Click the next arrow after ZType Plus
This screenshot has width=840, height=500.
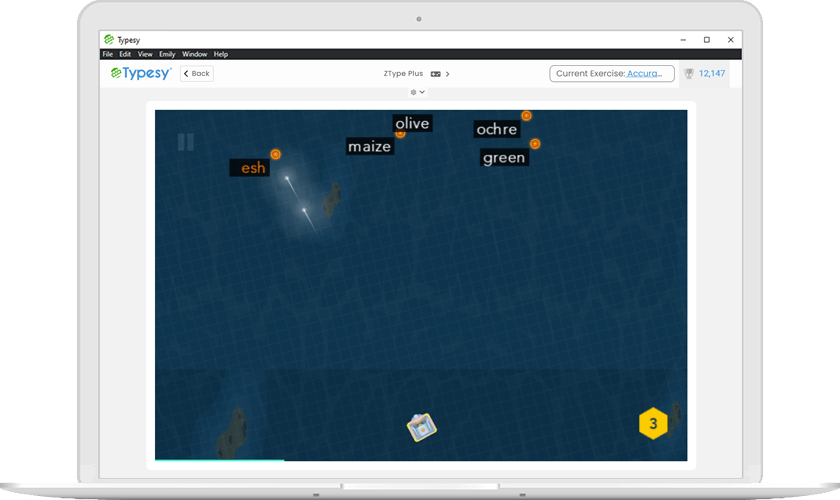click(447, 74)
